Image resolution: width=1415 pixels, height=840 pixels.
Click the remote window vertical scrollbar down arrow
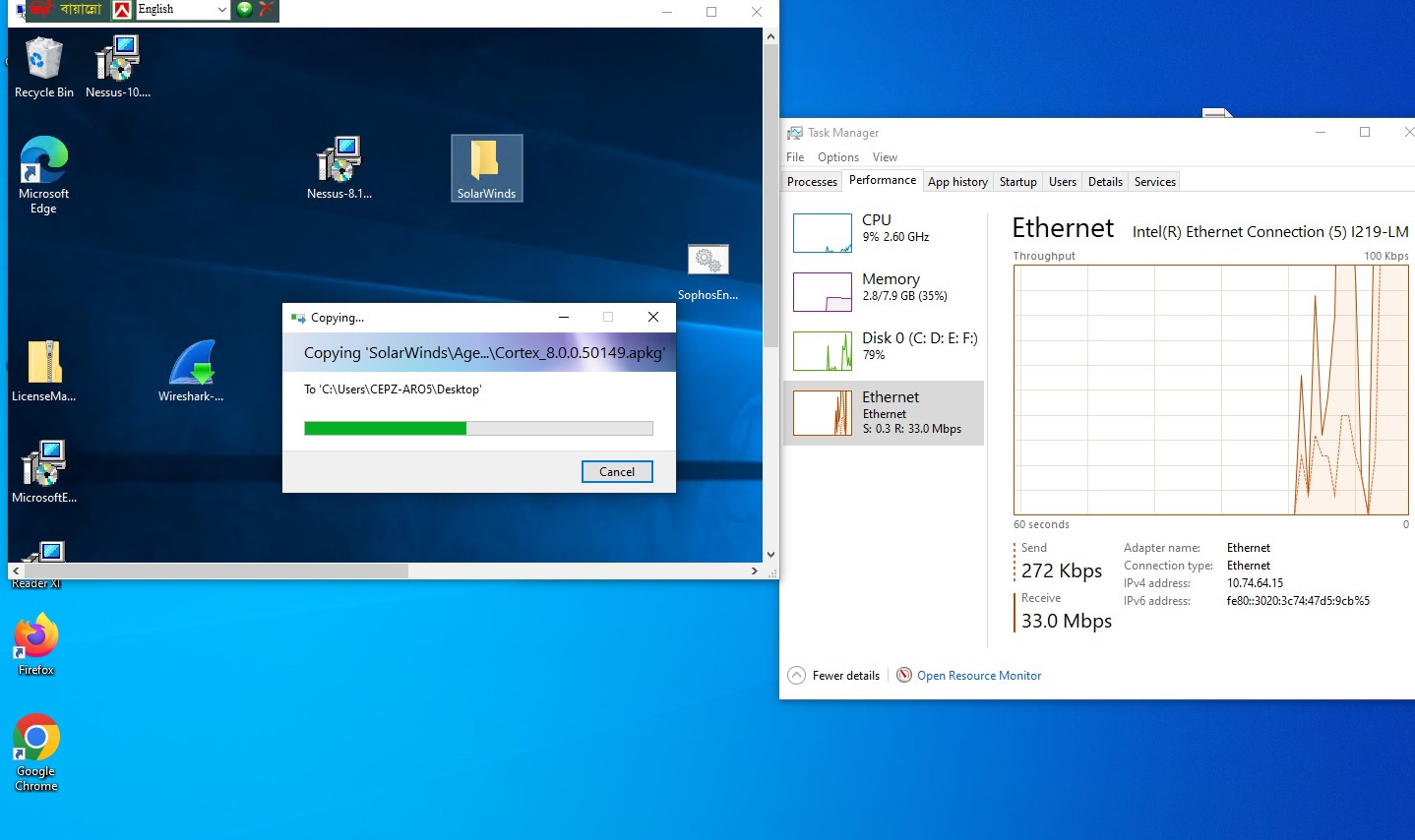pos(770,555)
